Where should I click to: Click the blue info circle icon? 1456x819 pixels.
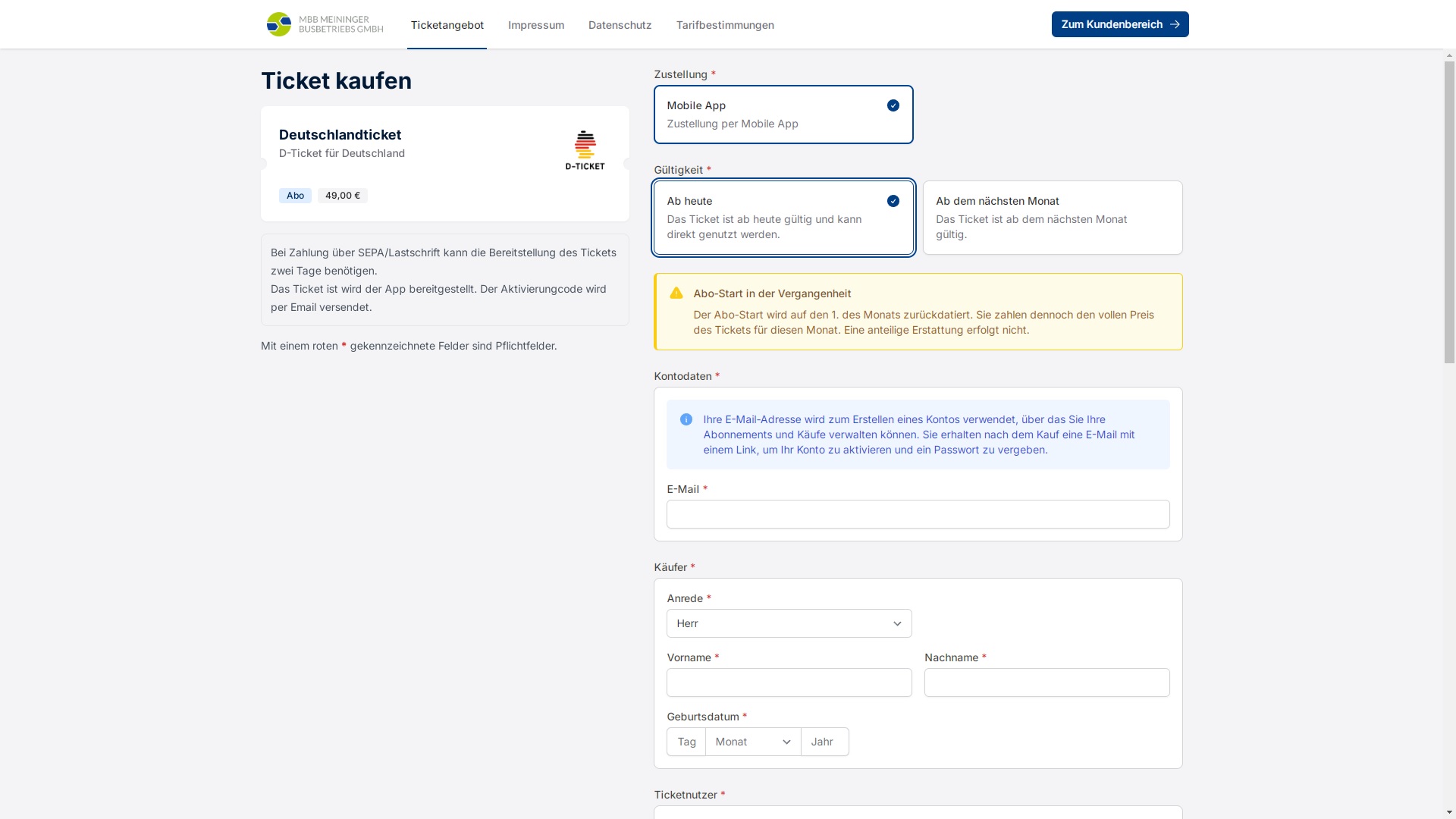coord(686,419)
